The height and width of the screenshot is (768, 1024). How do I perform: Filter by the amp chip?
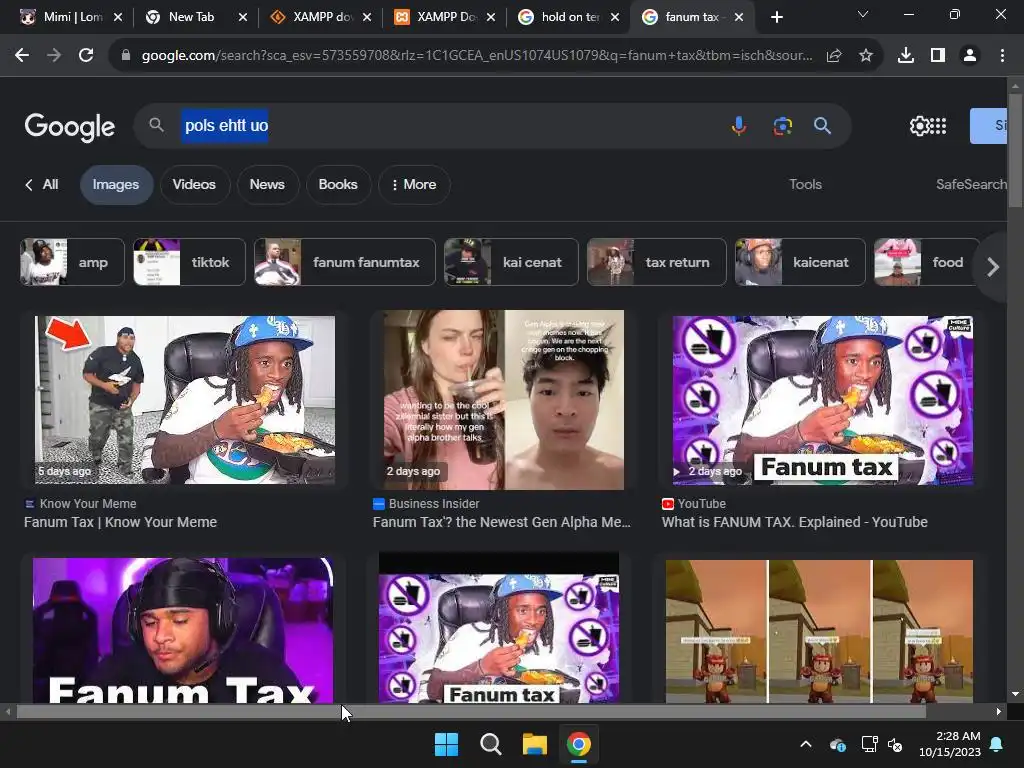(x=72, y=262)
